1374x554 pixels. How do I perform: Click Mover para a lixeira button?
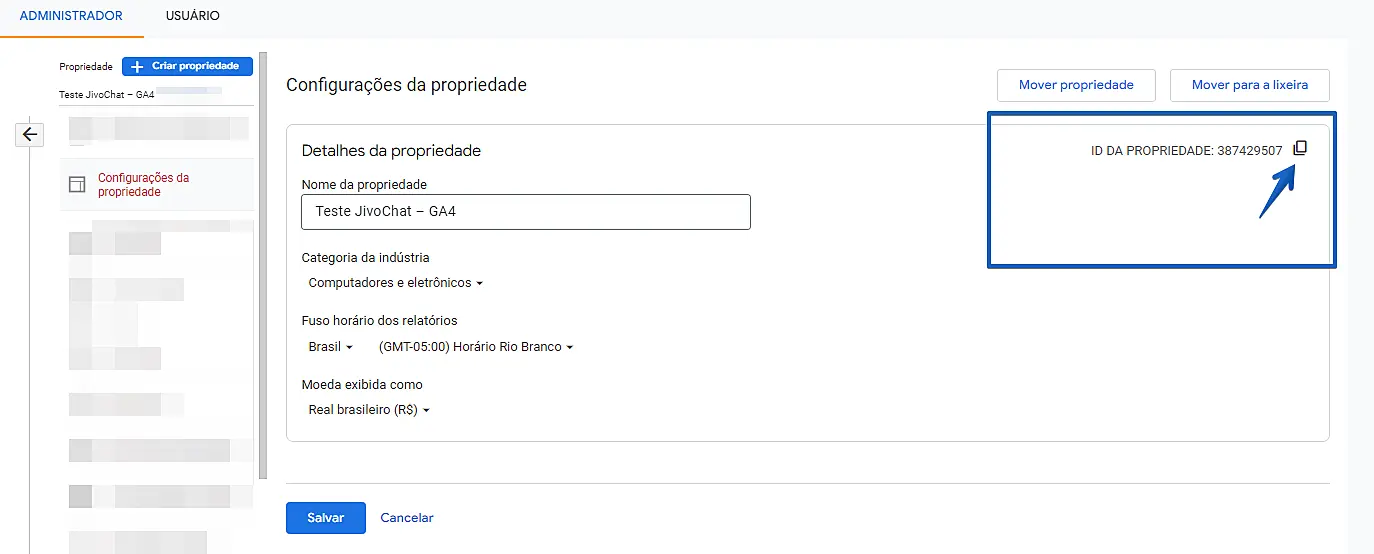(x=1249, y=85)
